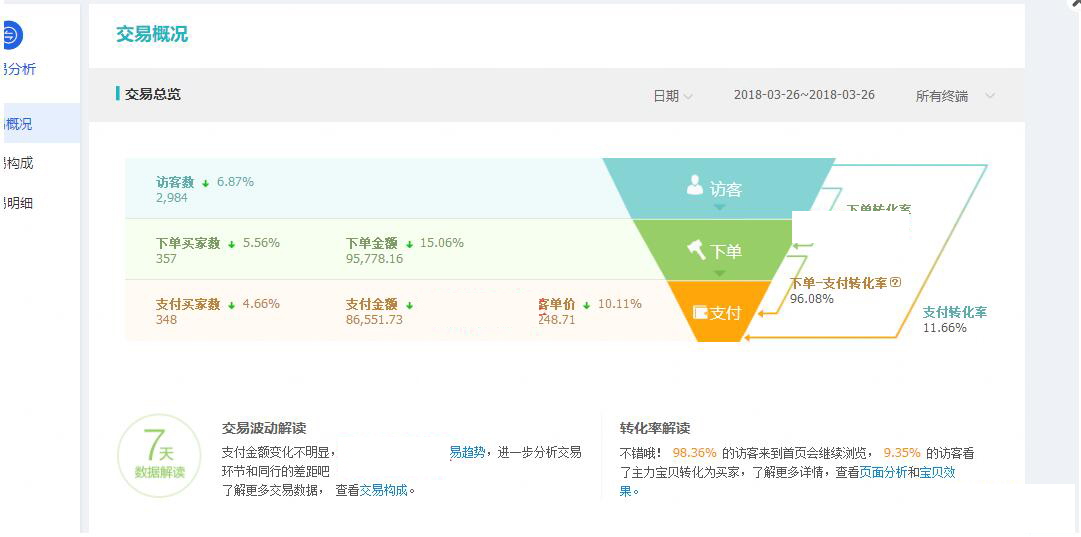Click the 4.66% change next to 支付买家数
Viewport: 1081px width, 537px height.
[x=261, y=303]
